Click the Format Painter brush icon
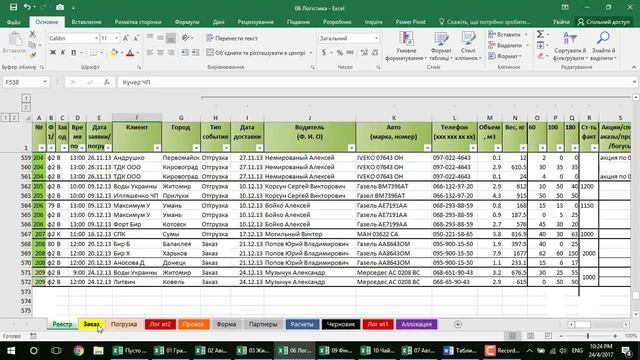640x360 pixels. point(32,55)
